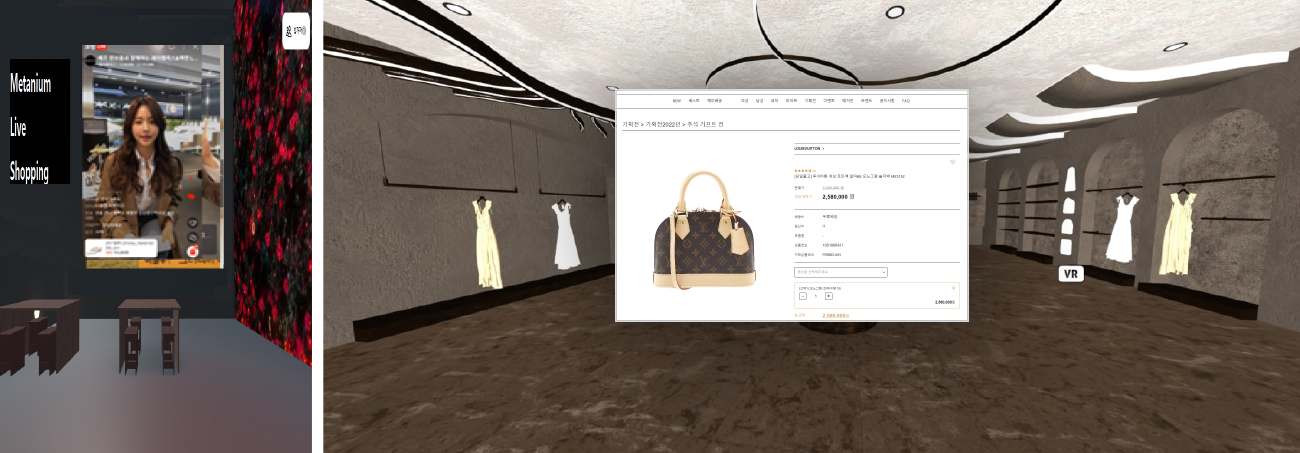Click the red round button in live video
Screen dimensions: 1300x453
point(193,251)
